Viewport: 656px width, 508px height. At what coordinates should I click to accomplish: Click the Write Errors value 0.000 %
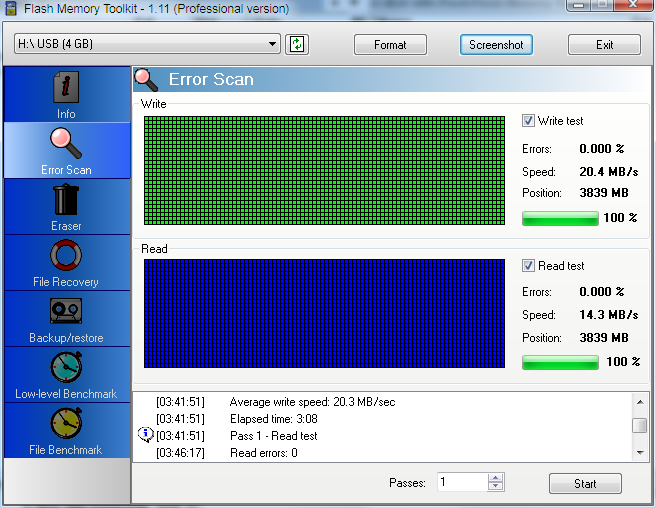[x=602, y=149]
